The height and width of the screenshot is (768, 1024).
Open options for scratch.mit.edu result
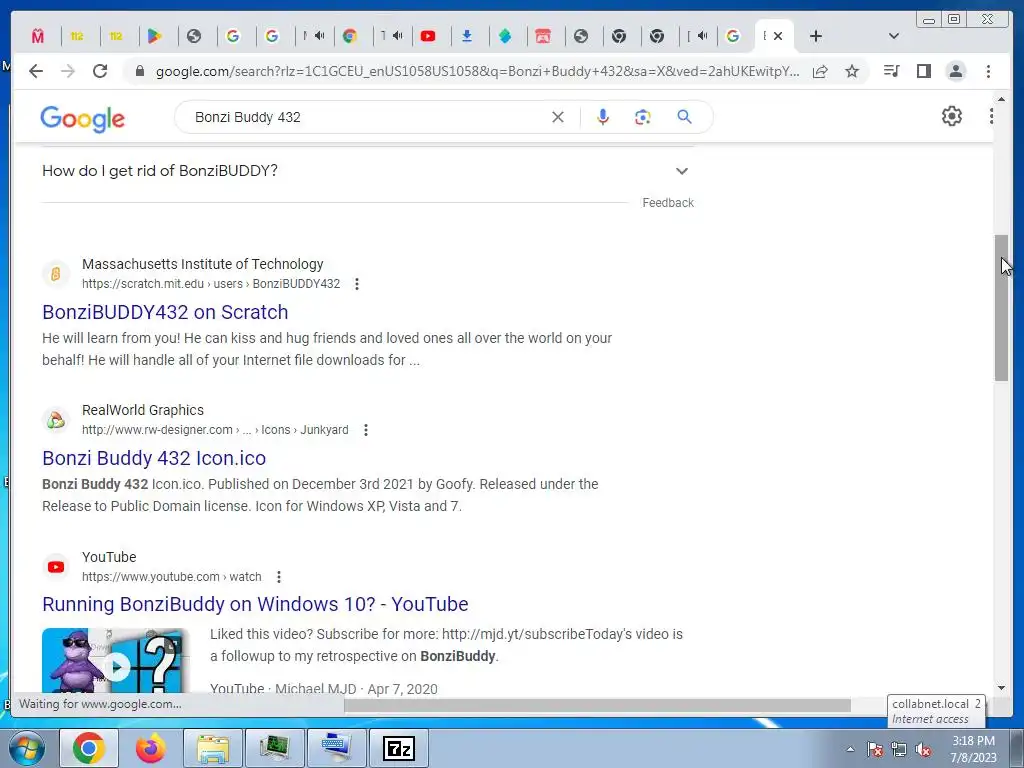(357, 284)
